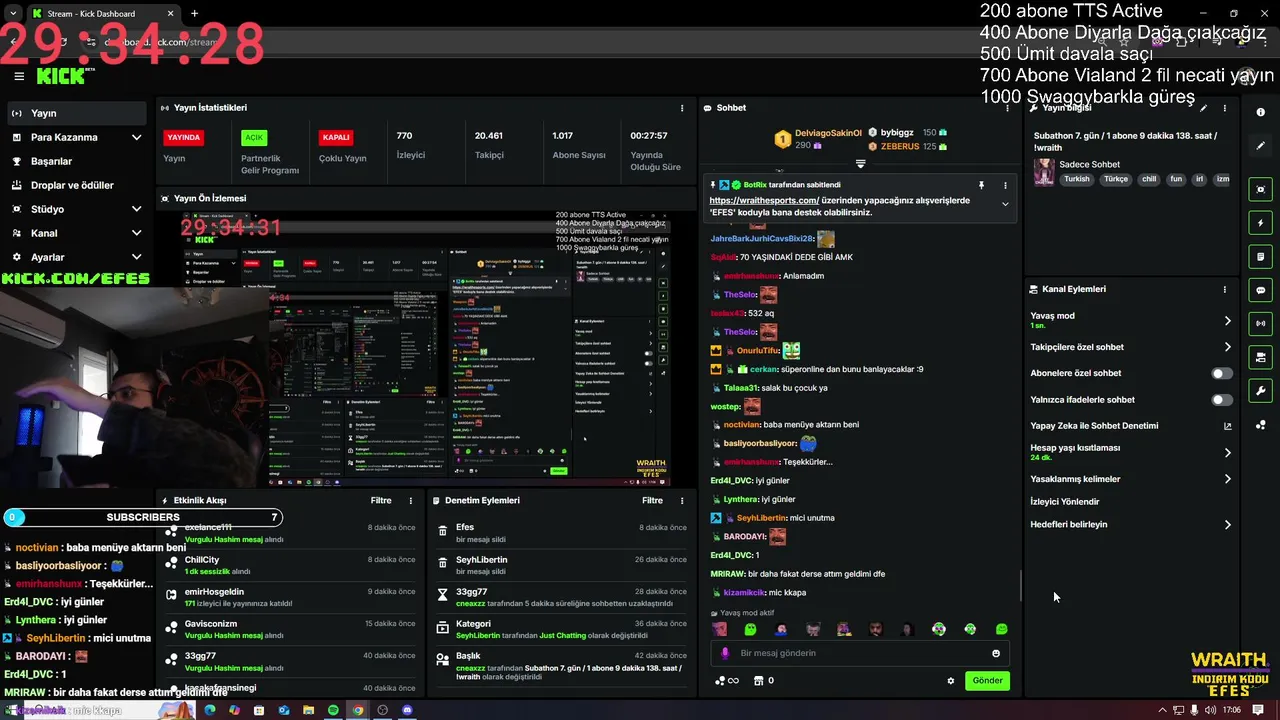This screenshot has width=1280, height=720.
Task: Click the Turkish tag in stream info
Action: click(1077, 180)
